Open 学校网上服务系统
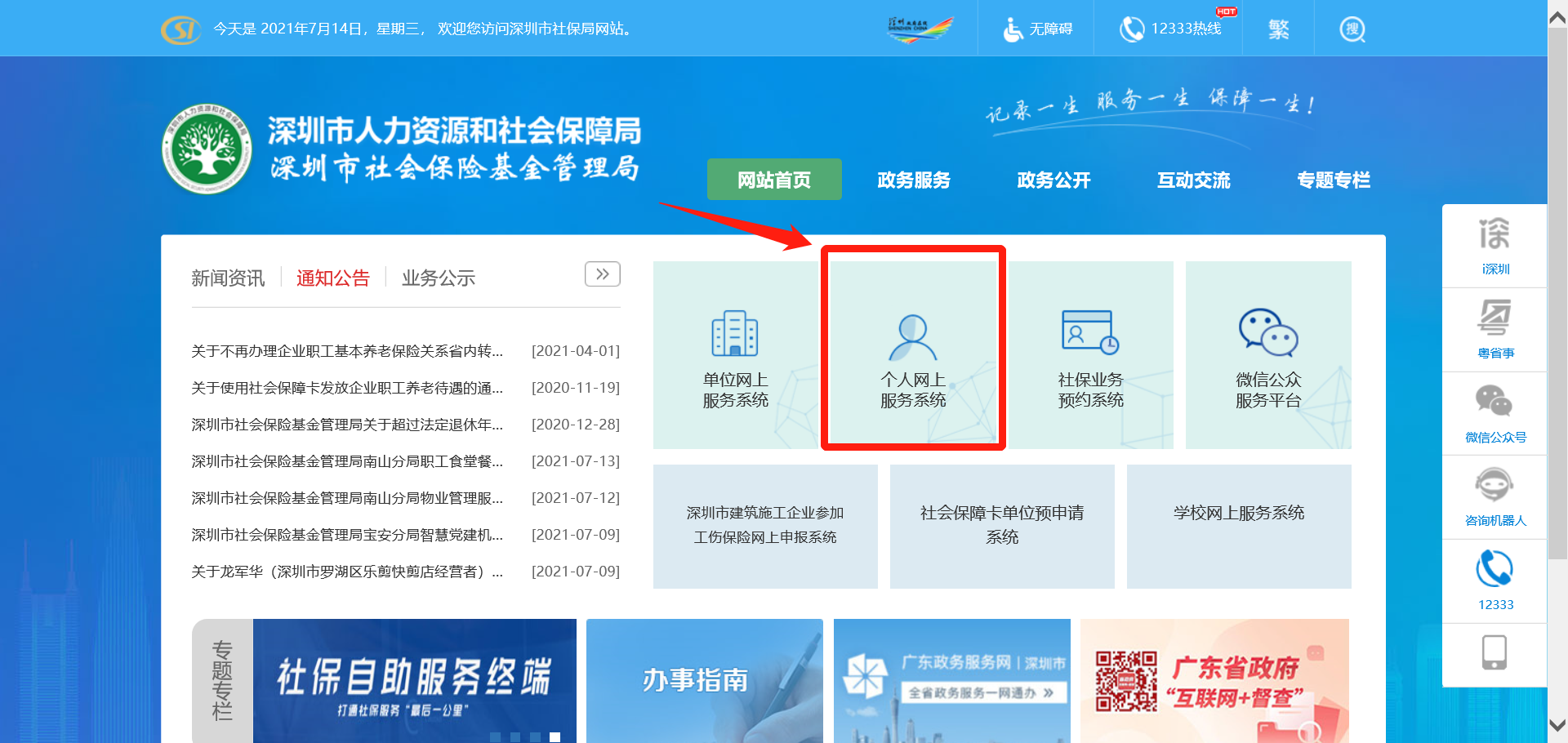This screenshot has width=1568, height=743. [x=1238, y=514]
